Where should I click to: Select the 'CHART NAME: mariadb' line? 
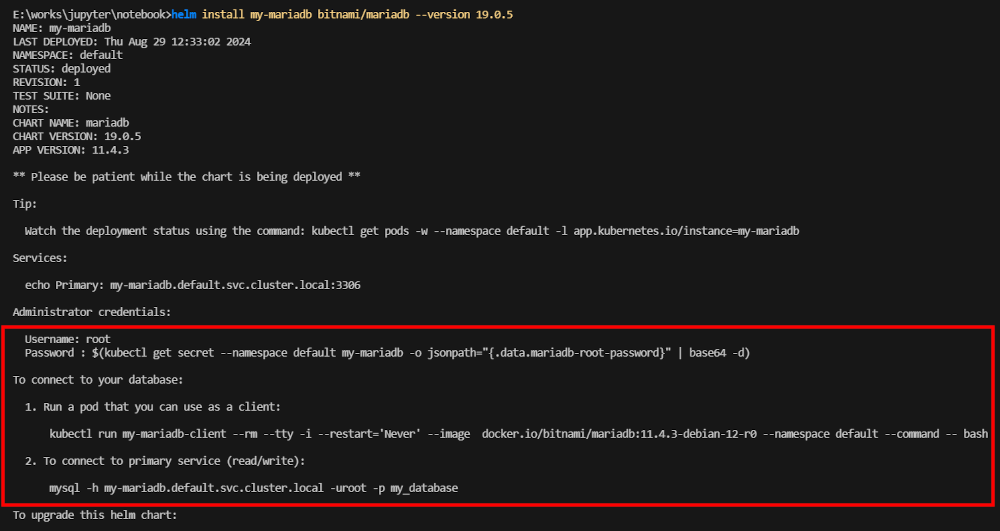(x=71, y=122)
